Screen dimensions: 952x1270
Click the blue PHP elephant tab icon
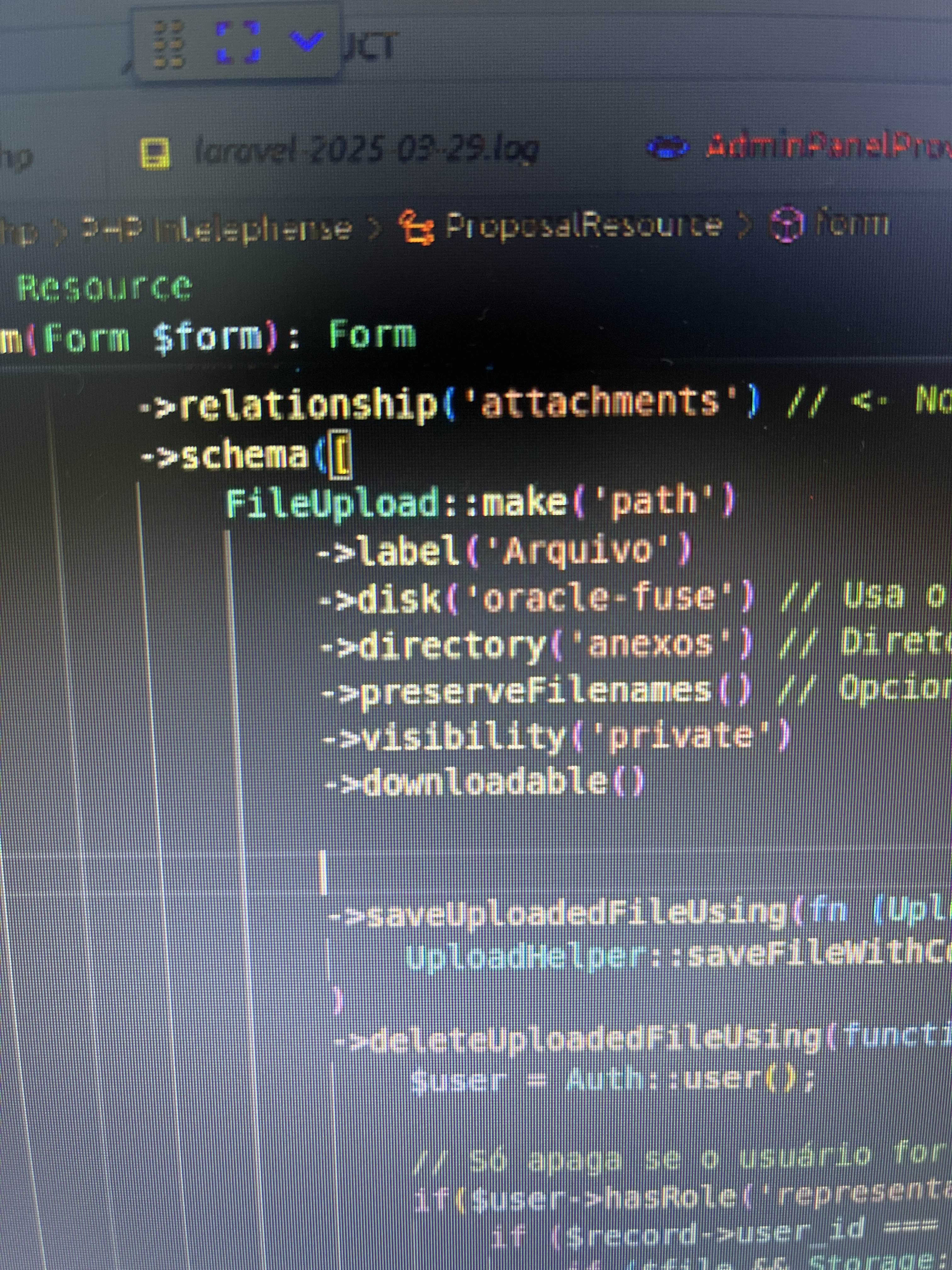pos(668,147)
